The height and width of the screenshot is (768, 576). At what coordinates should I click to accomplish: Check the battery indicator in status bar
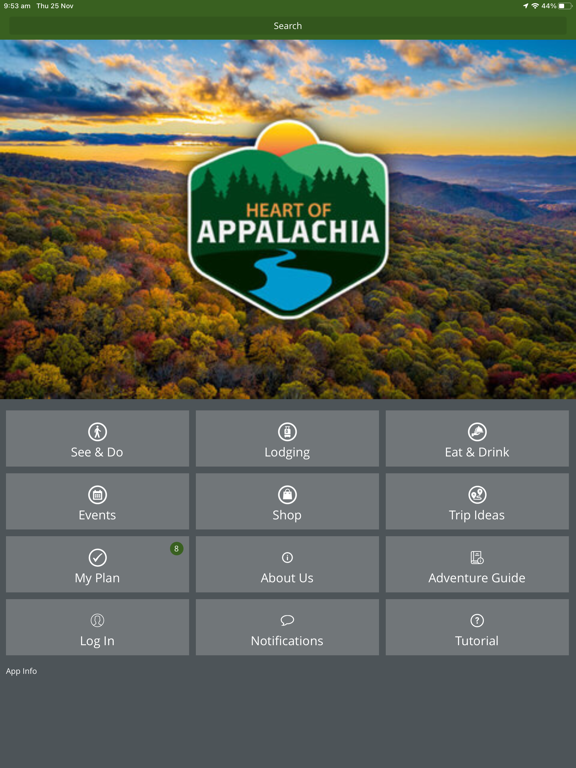pos(565,6)
